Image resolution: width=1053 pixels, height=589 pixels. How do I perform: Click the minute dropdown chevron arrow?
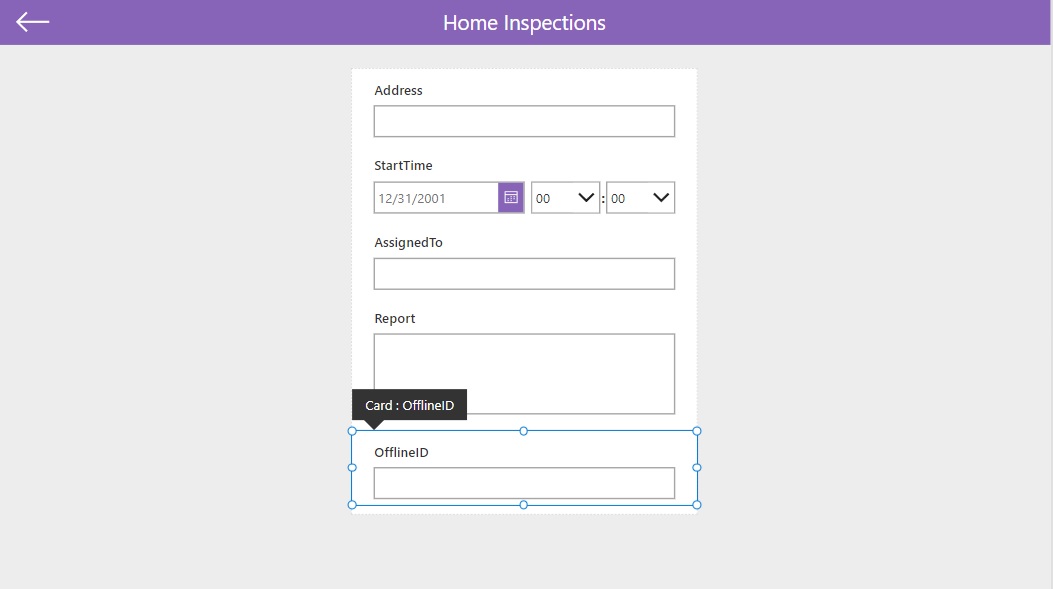pyautogui.click(x=661, y=197)
